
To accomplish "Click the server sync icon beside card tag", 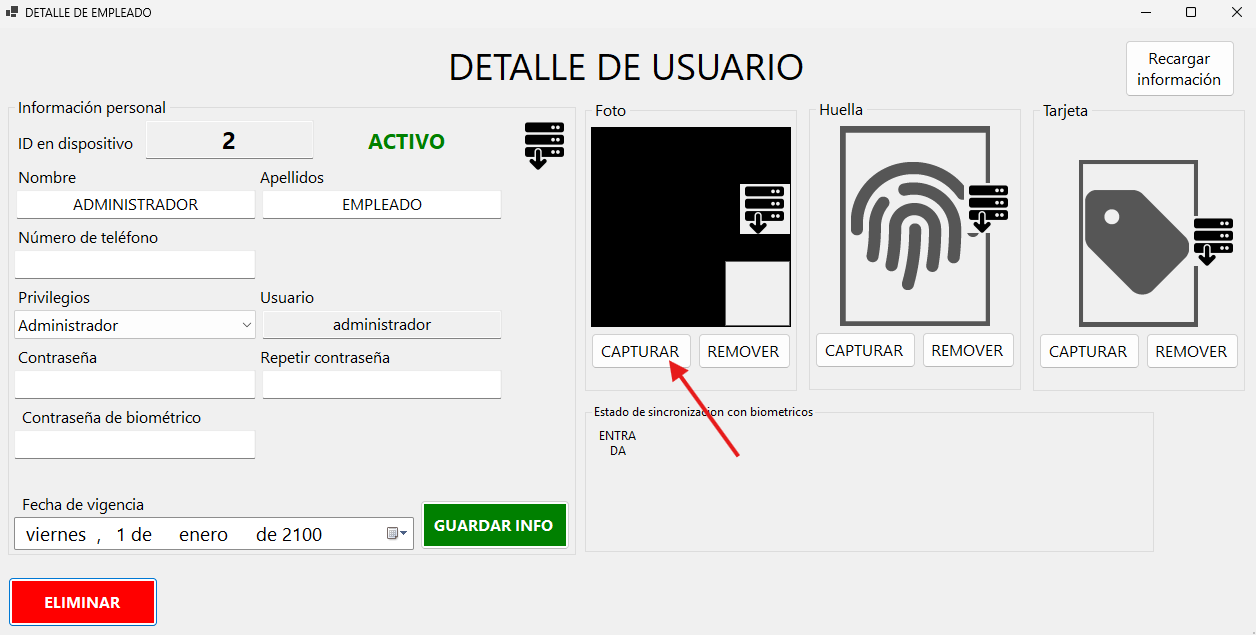I will click(x=1213, y=242).
